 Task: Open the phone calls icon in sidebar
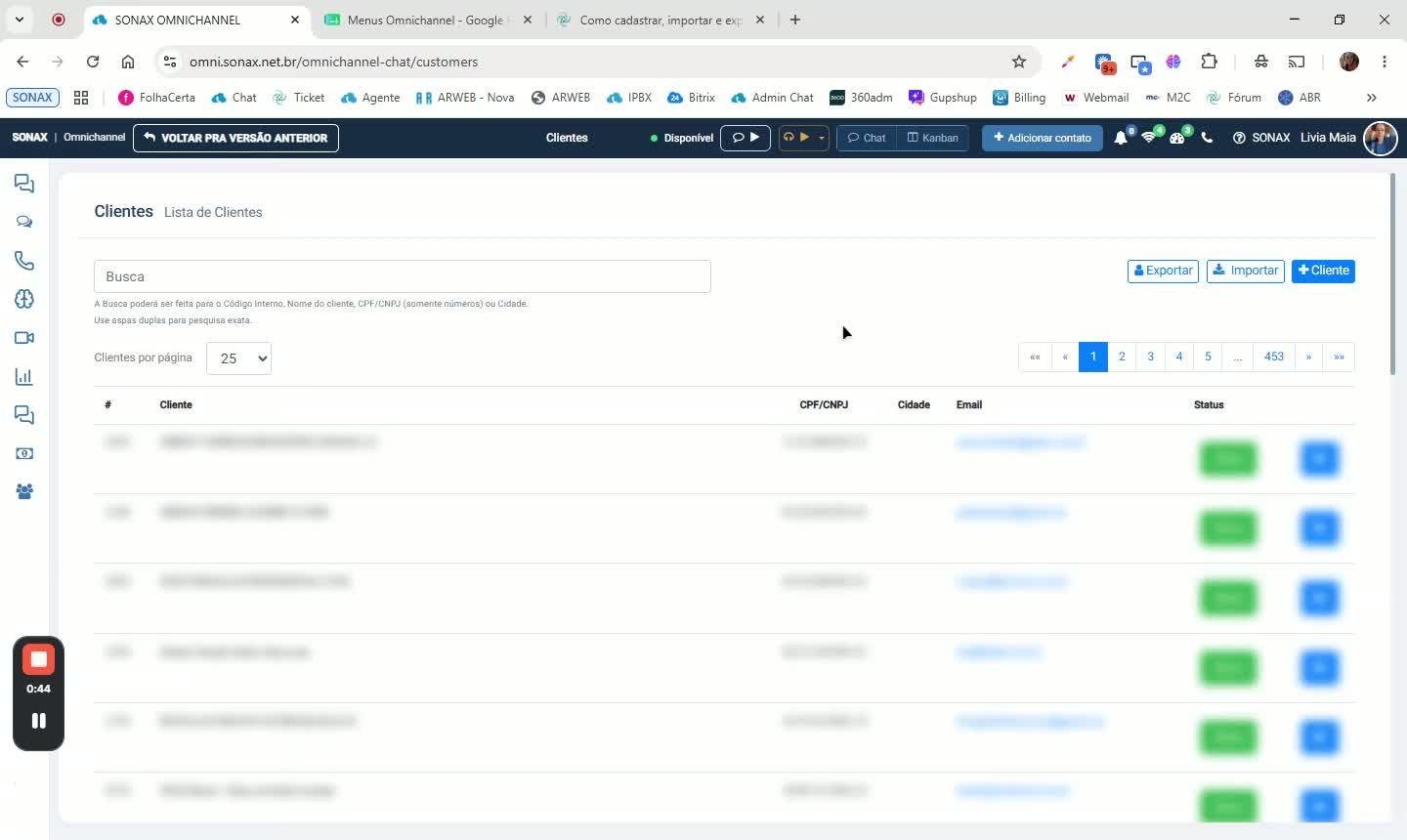(24, 261)
